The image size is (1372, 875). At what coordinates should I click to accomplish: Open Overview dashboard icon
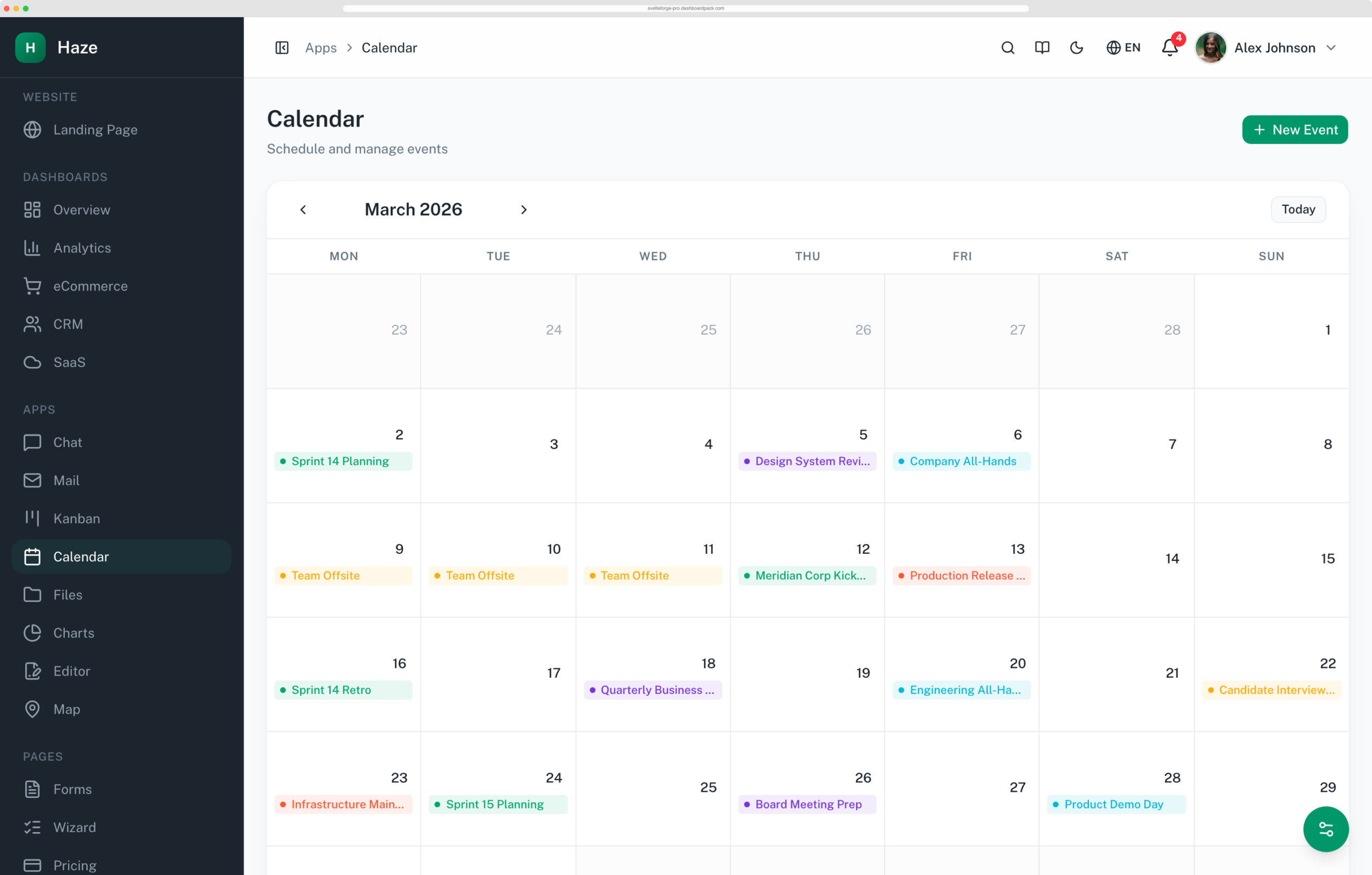[33, 210]
